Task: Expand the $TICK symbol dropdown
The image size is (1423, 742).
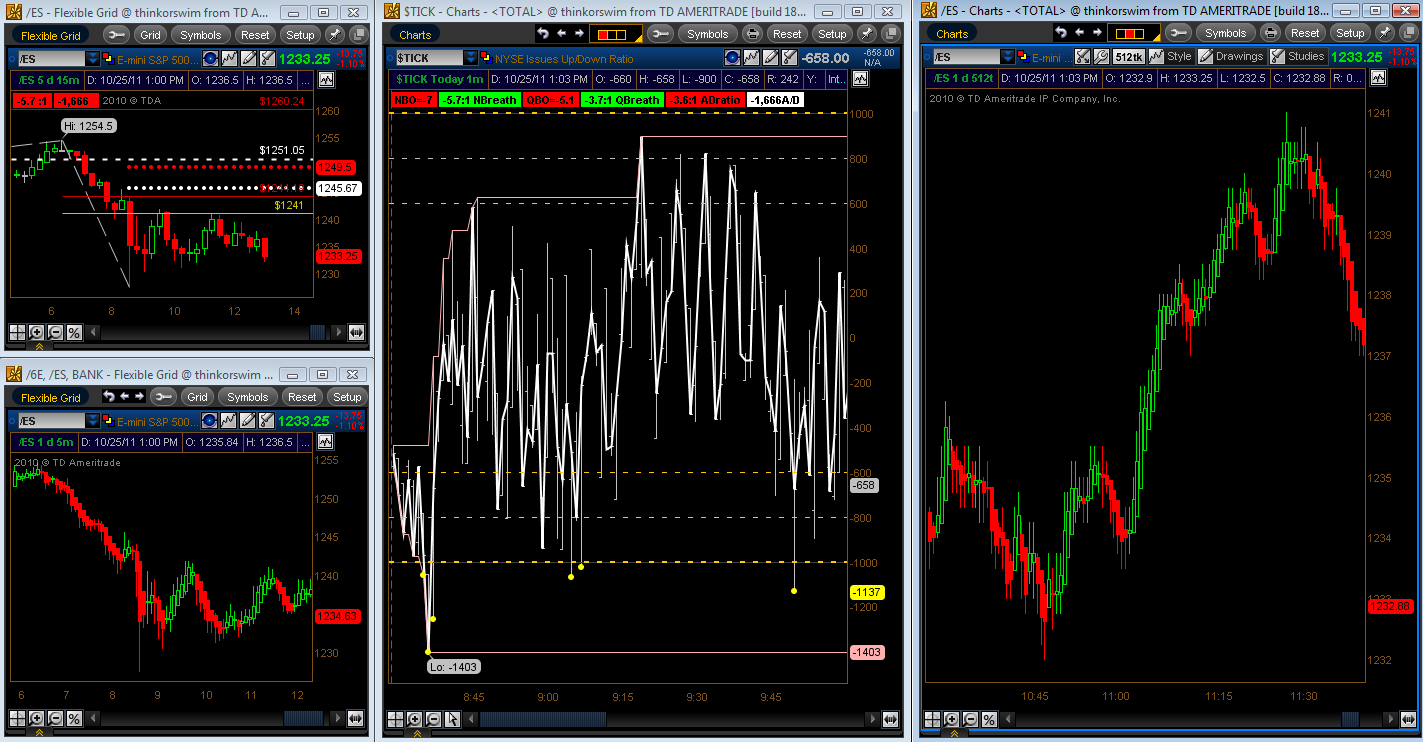Action: 471,58
